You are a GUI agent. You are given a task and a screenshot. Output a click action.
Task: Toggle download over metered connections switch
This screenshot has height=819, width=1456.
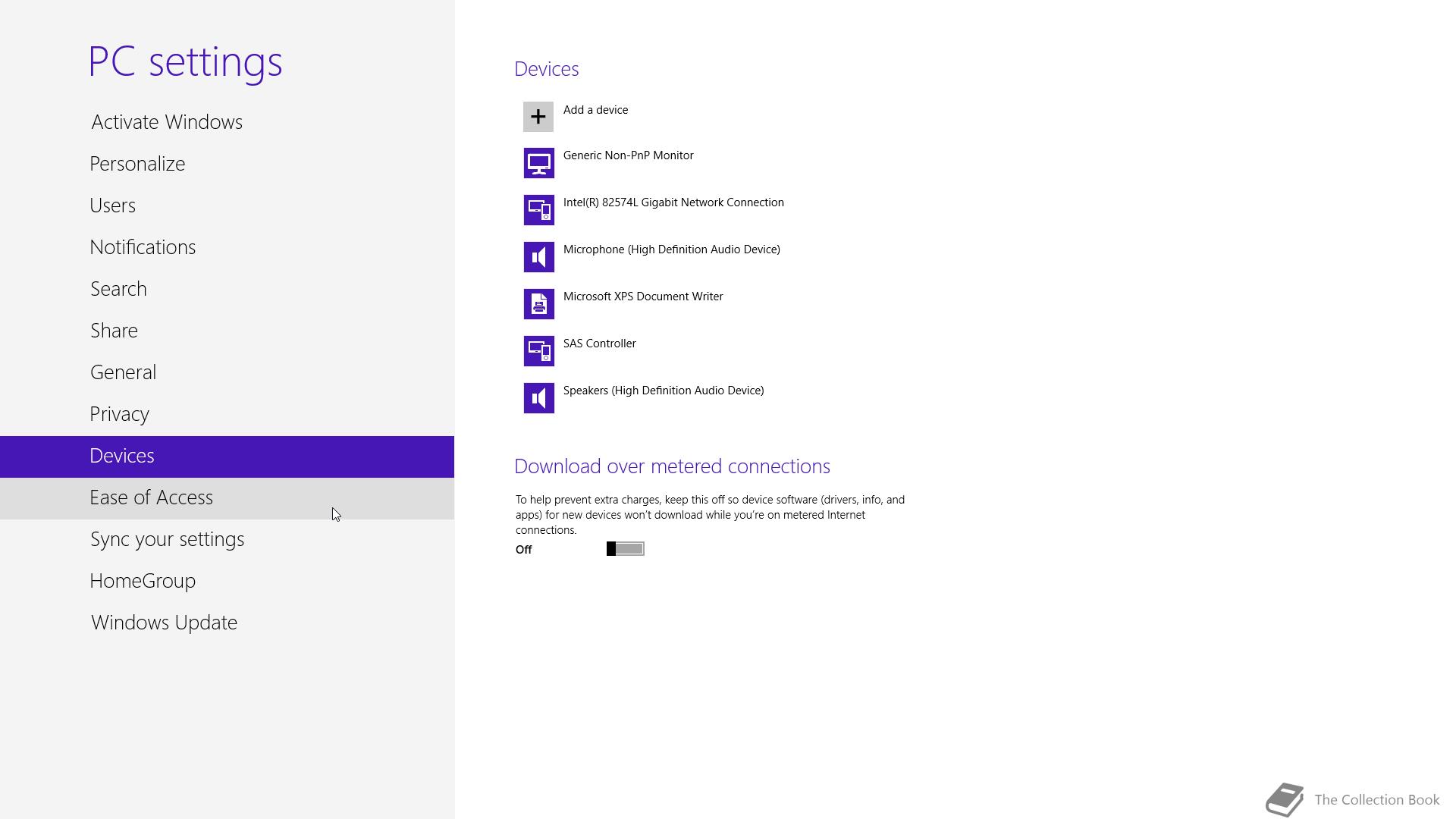click(626, 549)
